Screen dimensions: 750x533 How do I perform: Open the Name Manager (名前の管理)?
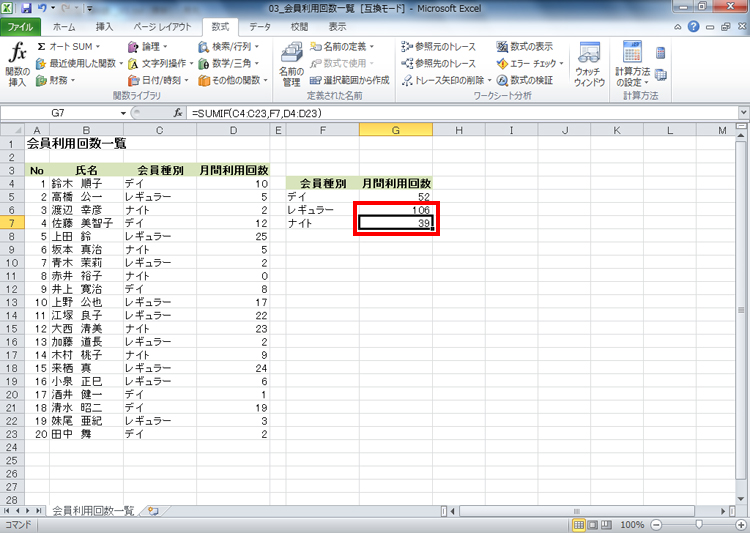291,65
